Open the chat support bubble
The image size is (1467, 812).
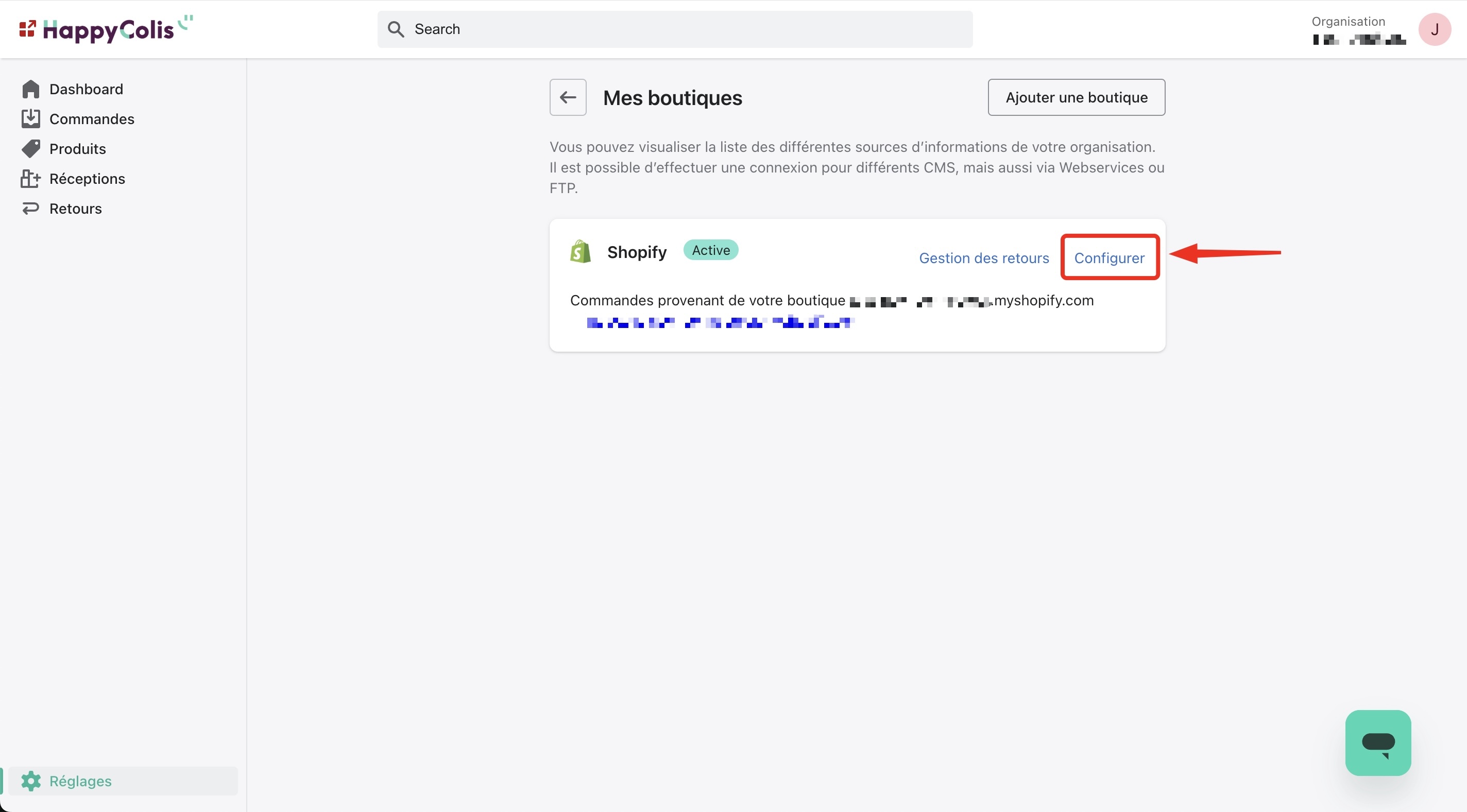pyautogui.click(x=1377, y=742)
